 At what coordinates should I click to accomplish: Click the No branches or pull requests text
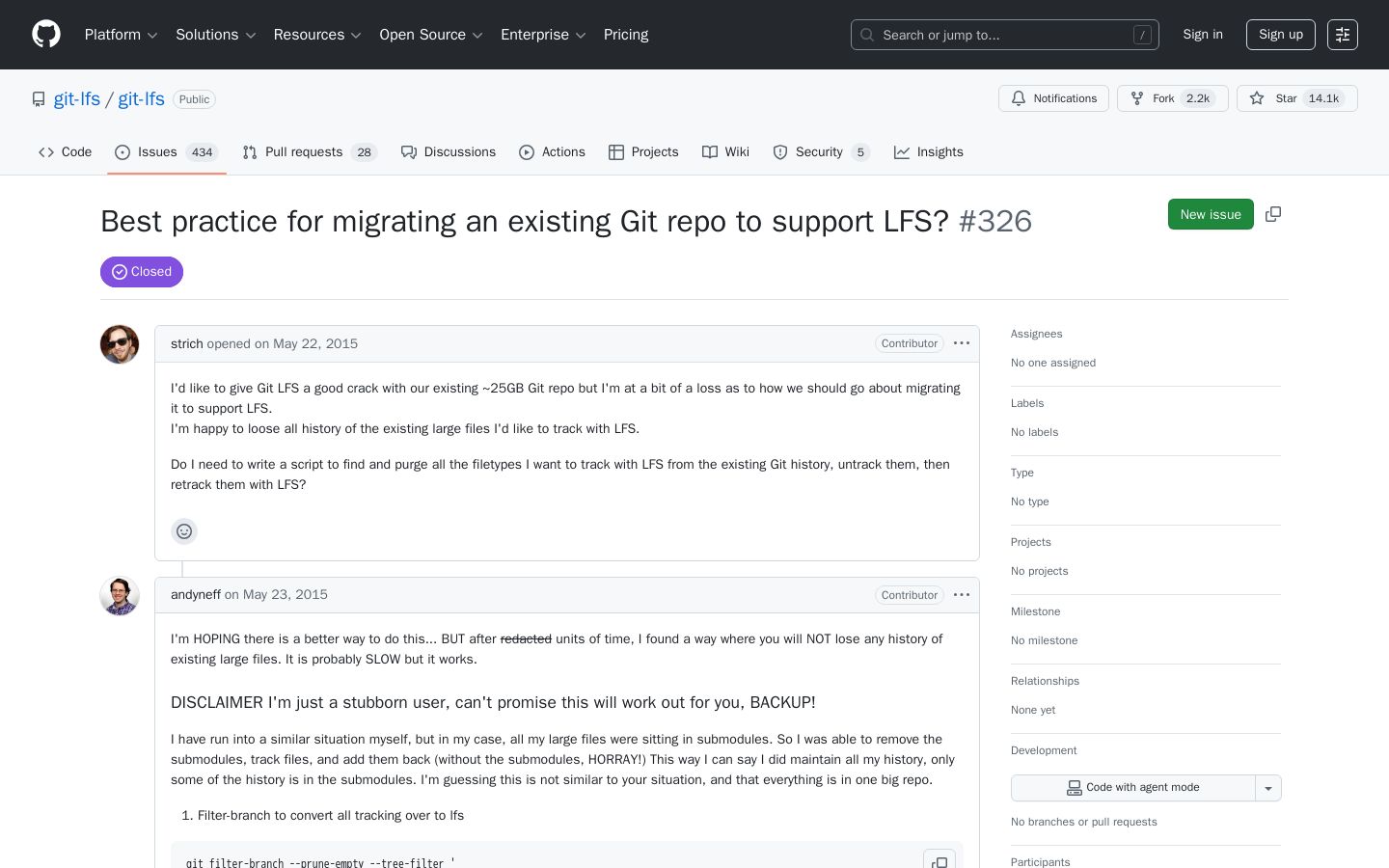[1084, 822]
